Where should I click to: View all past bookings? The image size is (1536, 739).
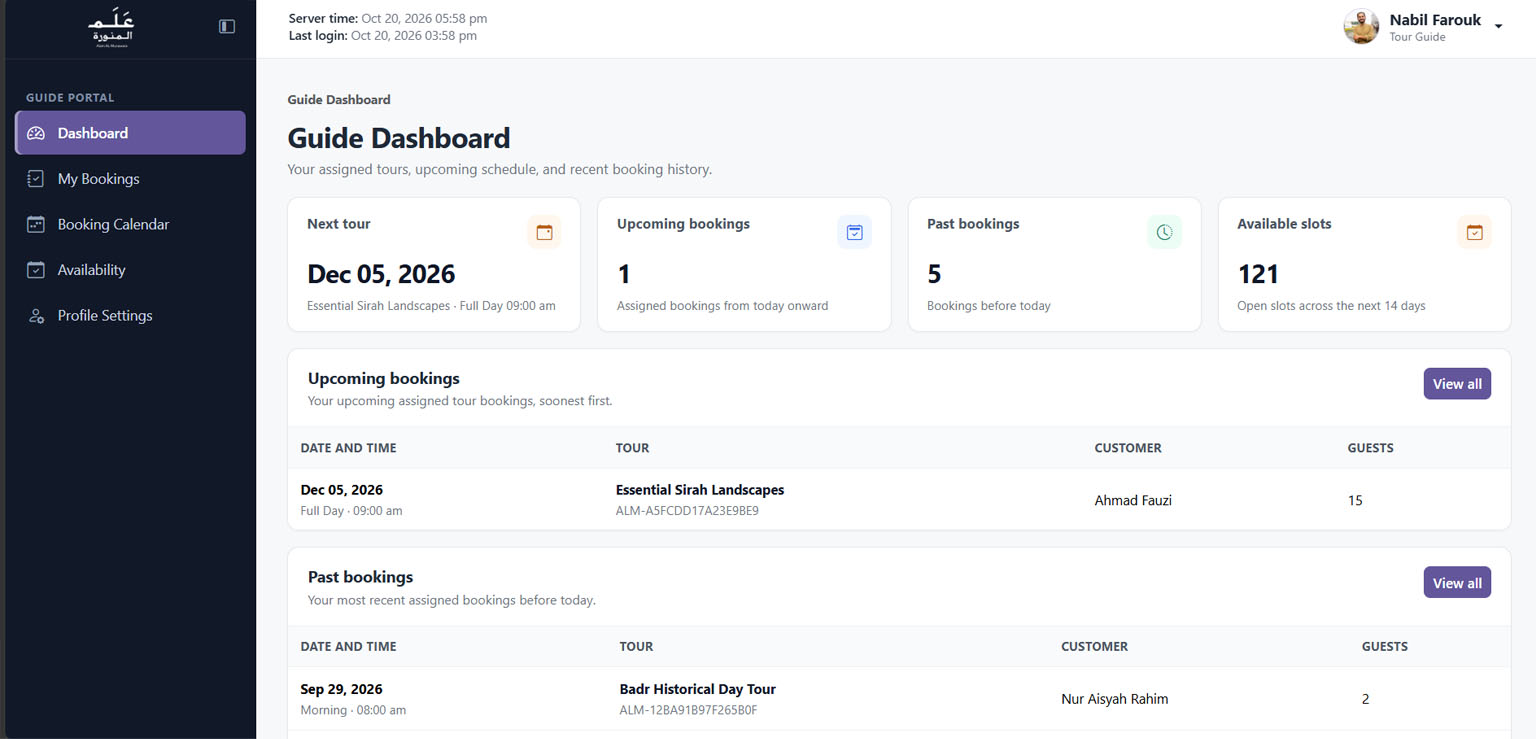tap(1457, 583)
